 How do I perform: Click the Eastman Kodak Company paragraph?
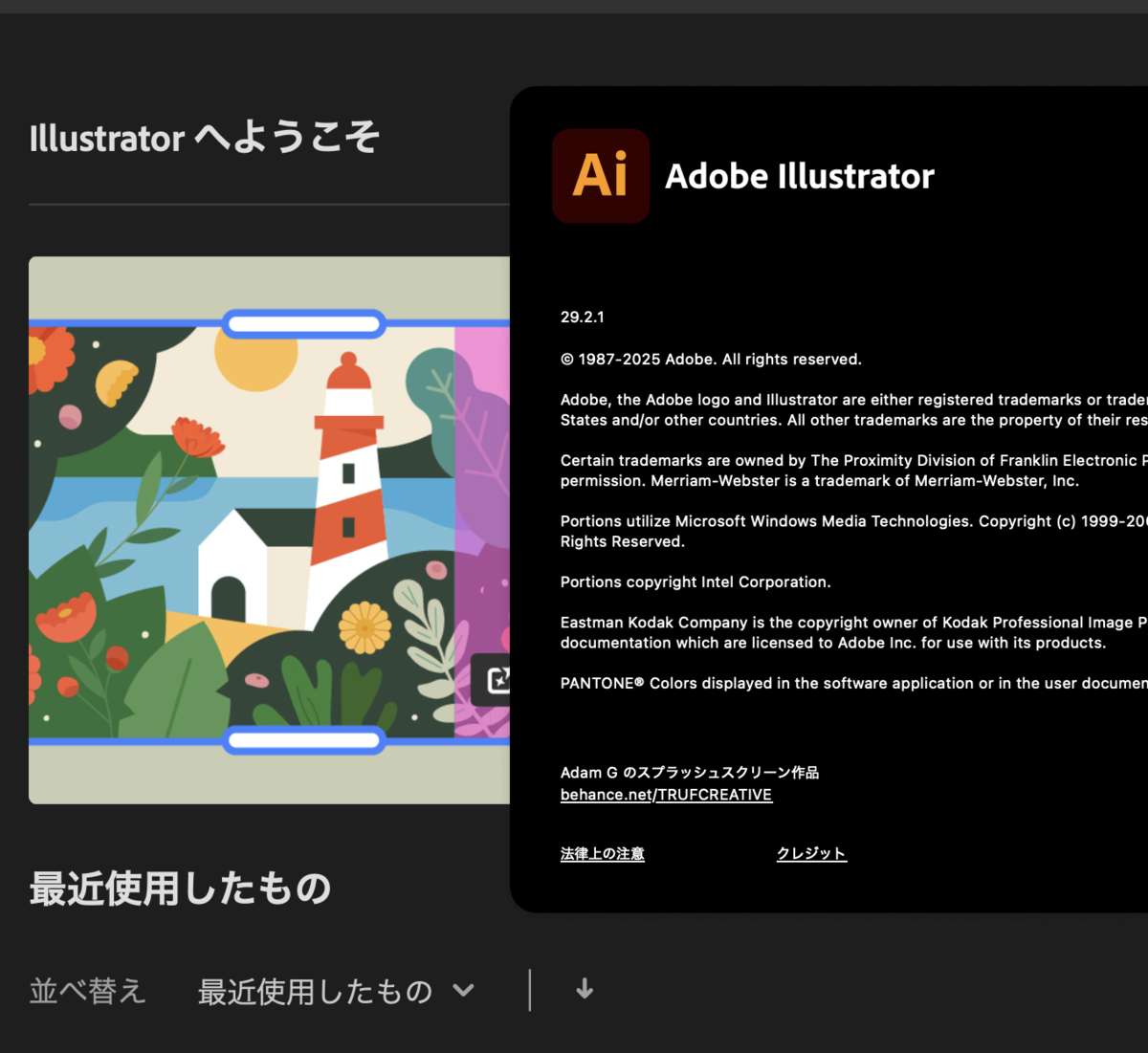point(853,632)
